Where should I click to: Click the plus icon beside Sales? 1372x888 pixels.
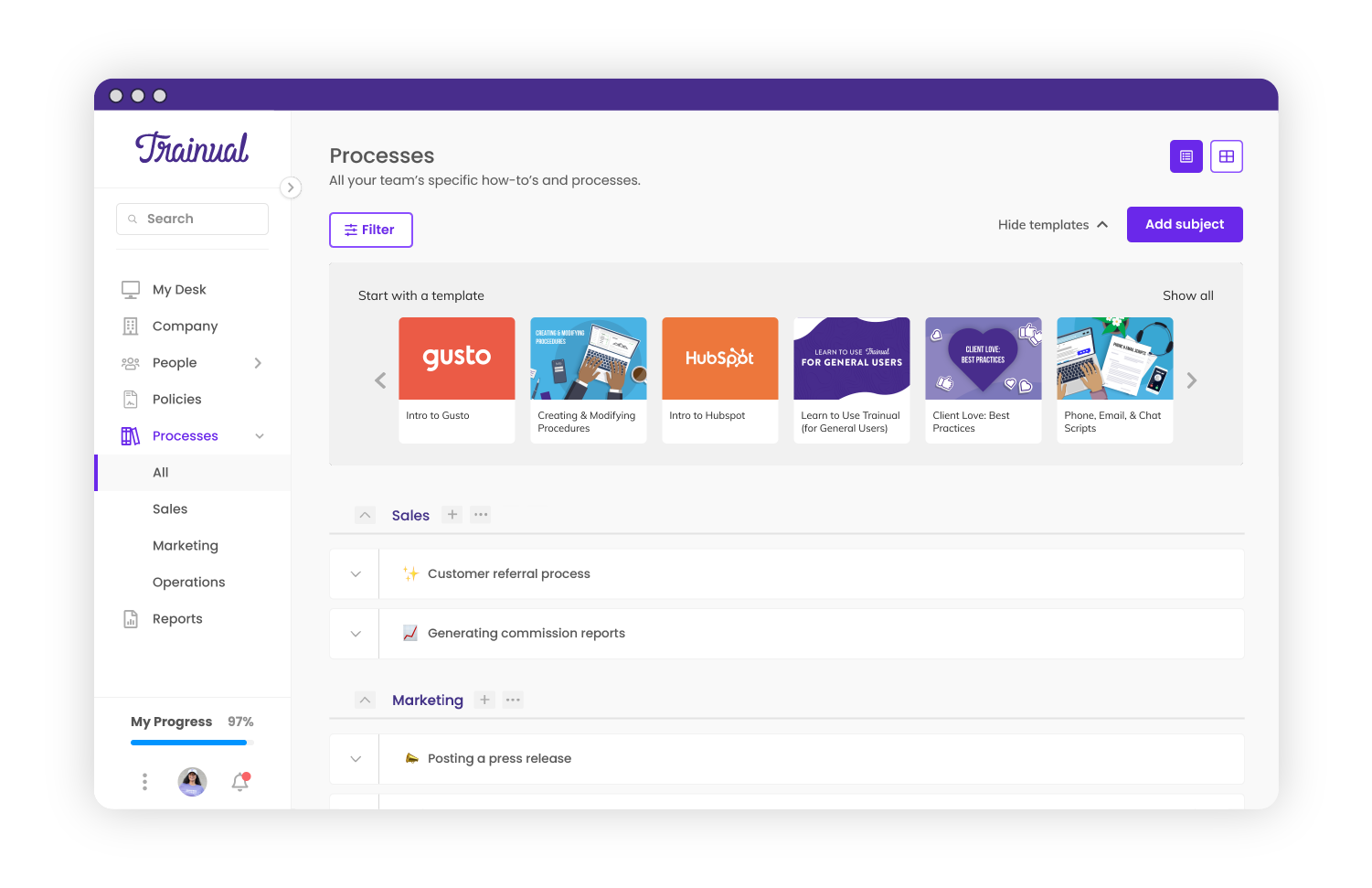452,514
